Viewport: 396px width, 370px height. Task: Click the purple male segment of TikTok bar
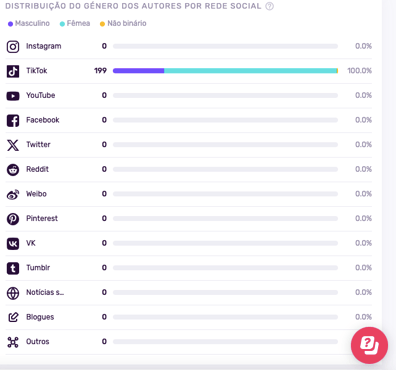138,71
